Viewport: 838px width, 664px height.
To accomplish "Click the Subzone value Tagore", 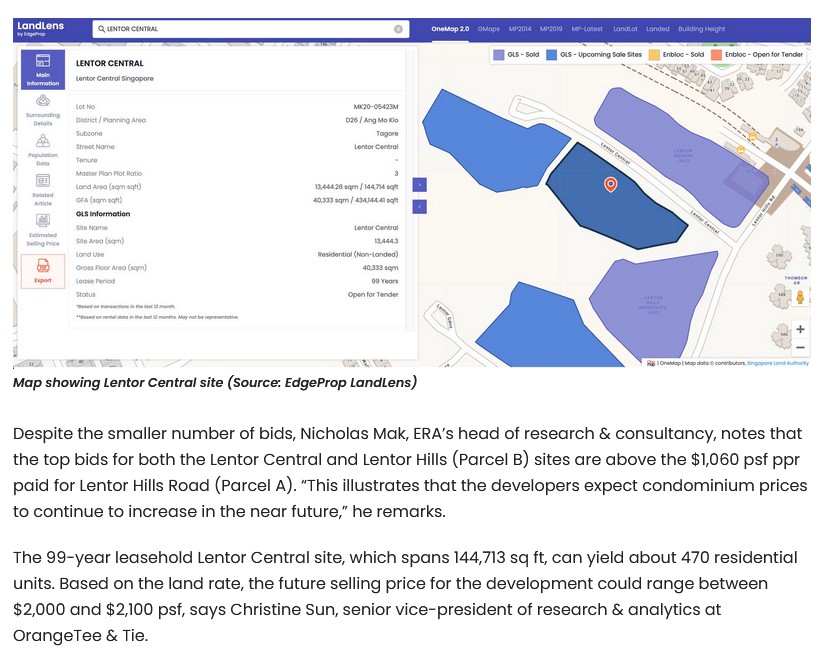I will [x=387, y=134].
